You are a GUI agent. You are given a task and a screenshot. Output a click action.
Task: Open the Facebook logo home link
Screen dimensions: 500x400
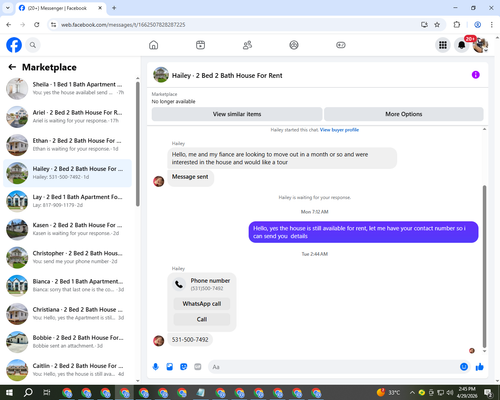[14, 45]
